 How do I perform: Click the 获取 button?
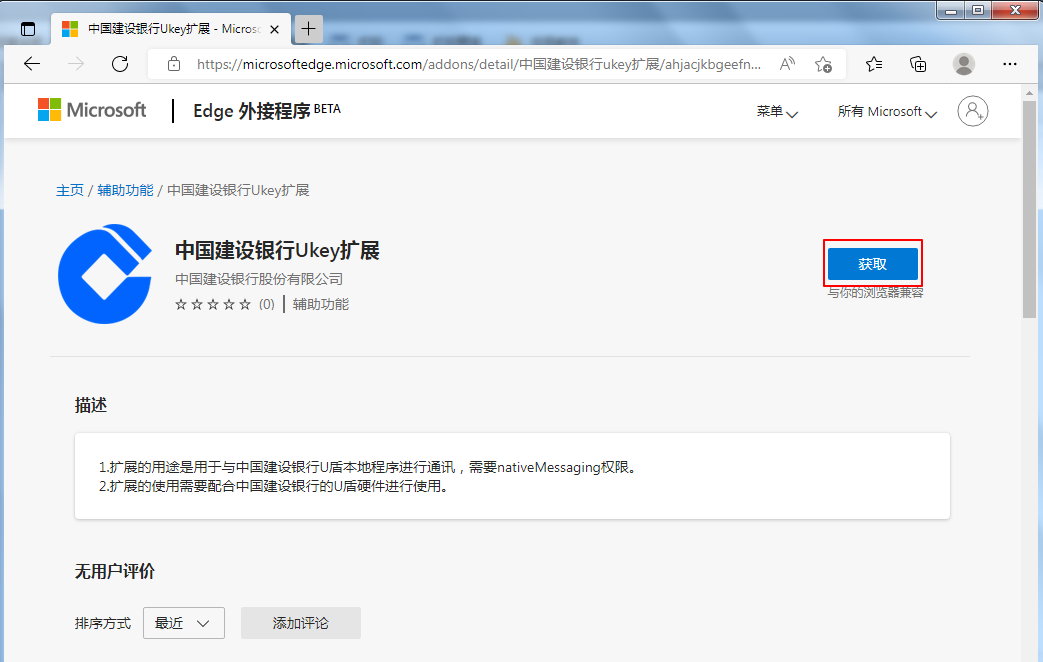tap(872, 264)
